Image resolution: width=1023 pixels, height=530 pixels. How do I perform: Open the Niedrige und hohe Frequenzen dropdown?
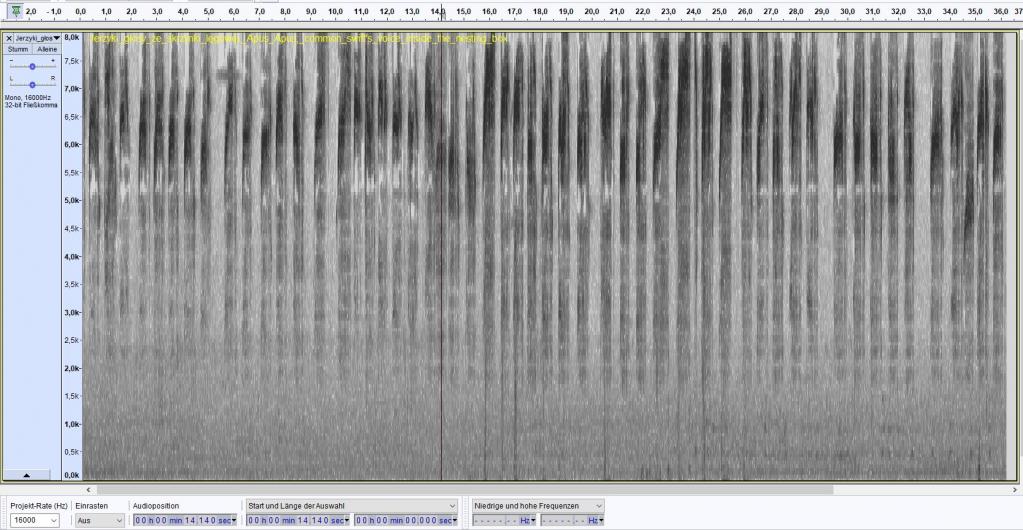pos(598,506)
